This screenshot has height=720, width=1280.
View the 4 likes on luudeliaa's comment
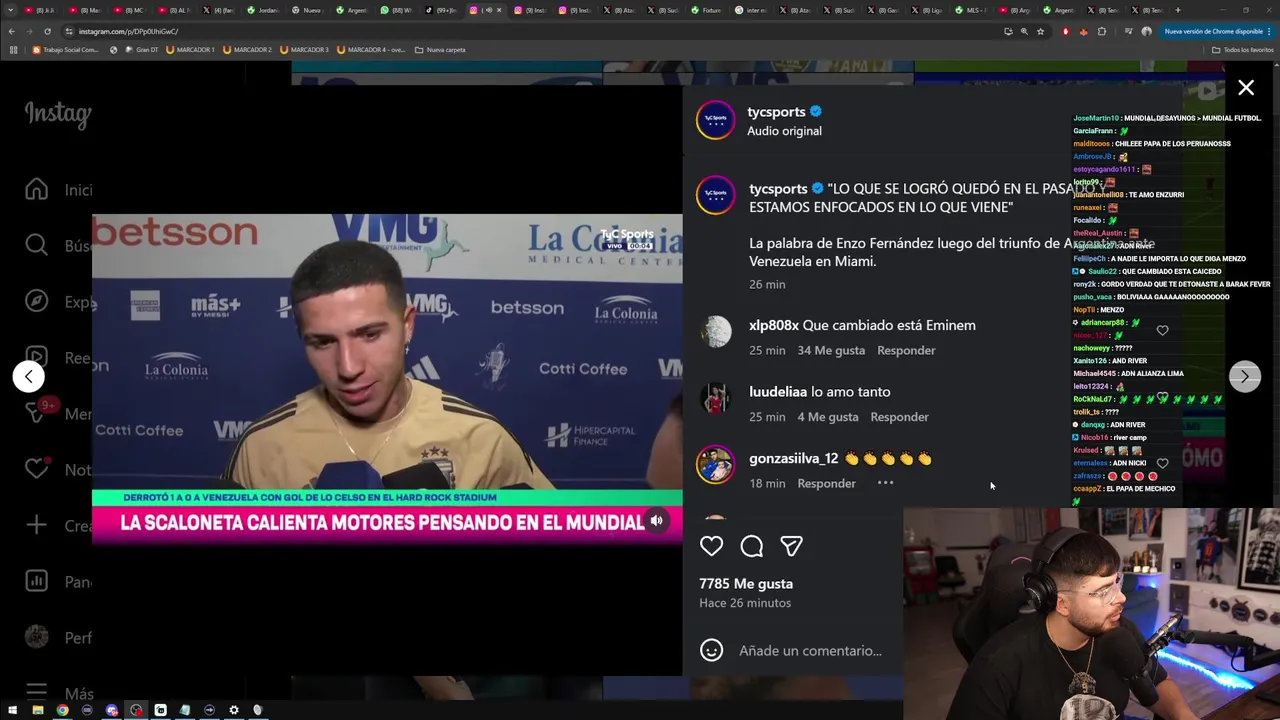pyautogui.click(x=828, y=417)
